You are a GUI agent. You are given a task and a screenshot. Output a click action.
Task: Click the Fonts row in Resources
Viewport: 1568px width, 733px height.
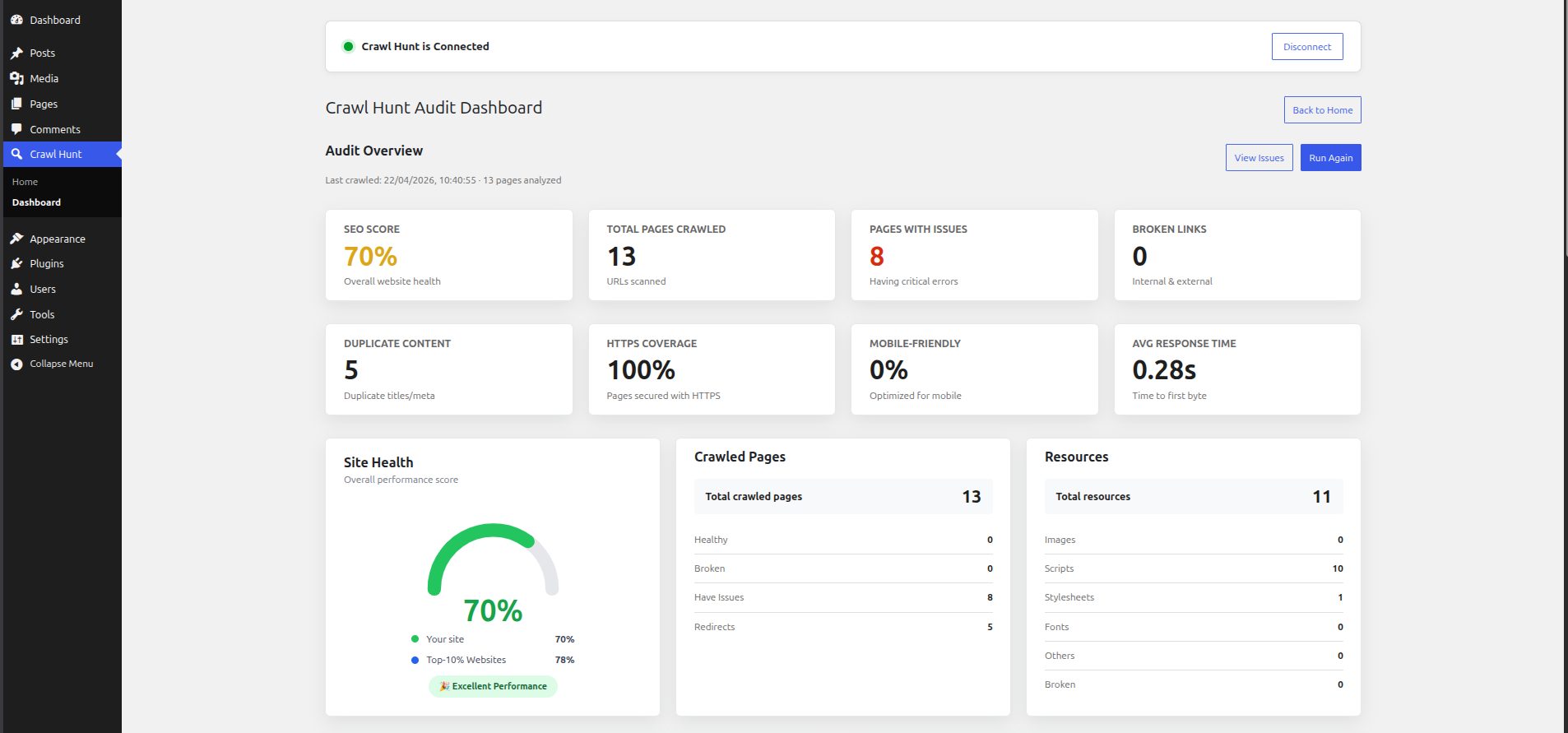1194,627
